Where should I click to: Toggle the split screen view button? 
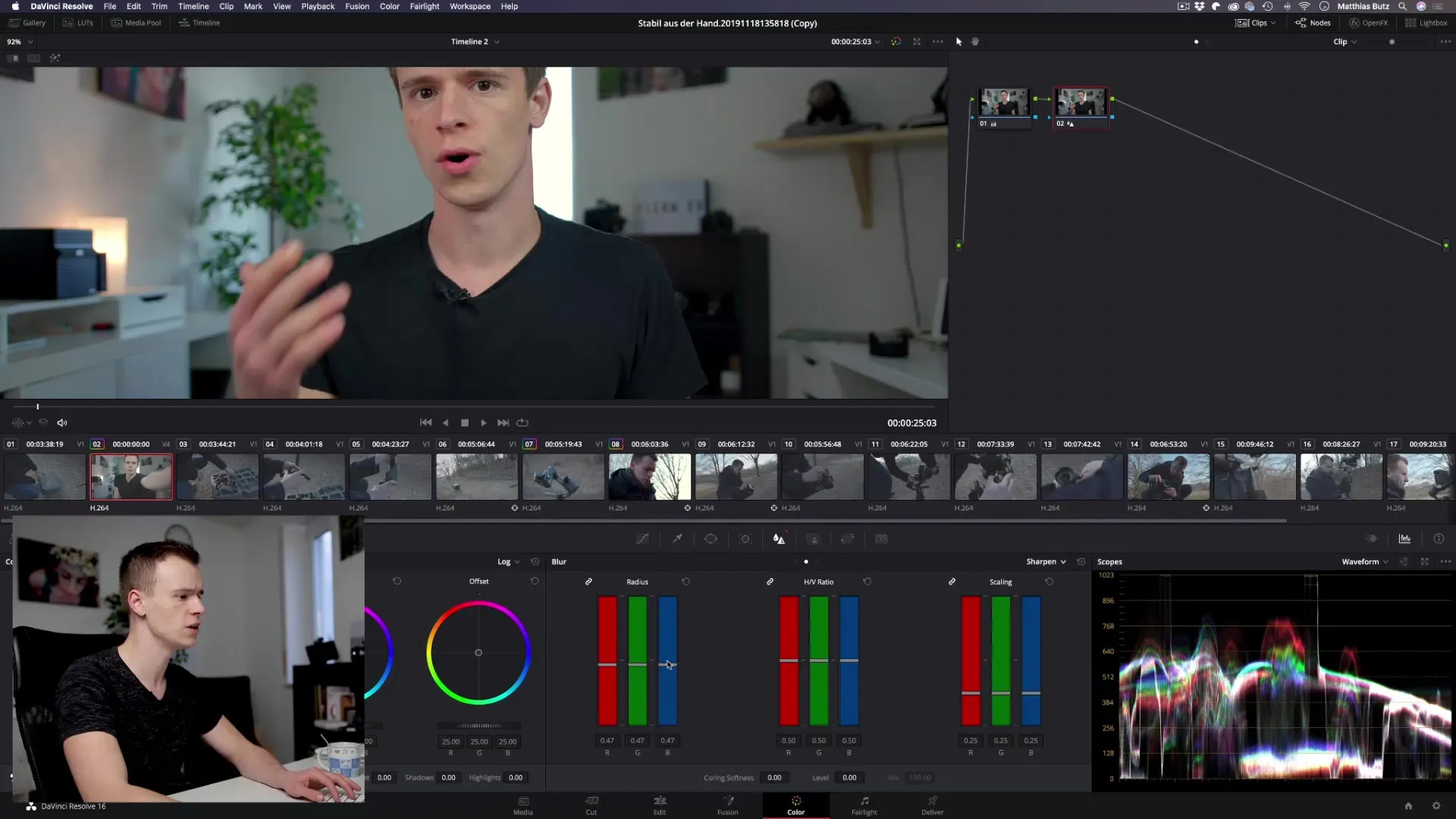33,58
